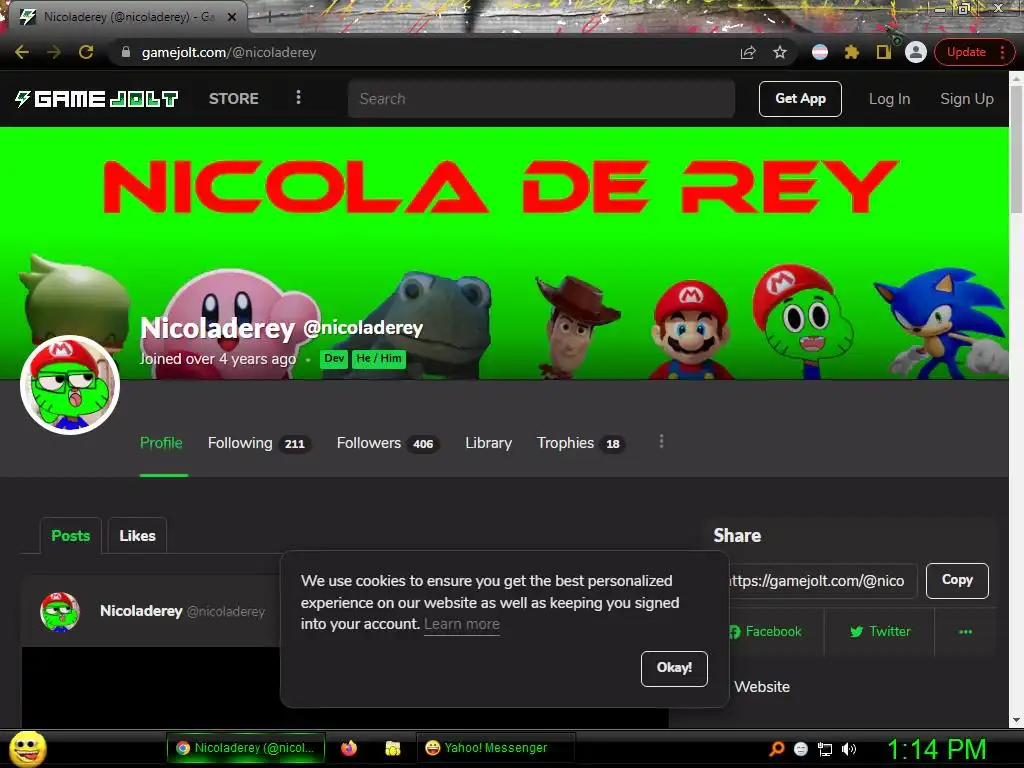Click the round face tray icon

tap(801, 749)
